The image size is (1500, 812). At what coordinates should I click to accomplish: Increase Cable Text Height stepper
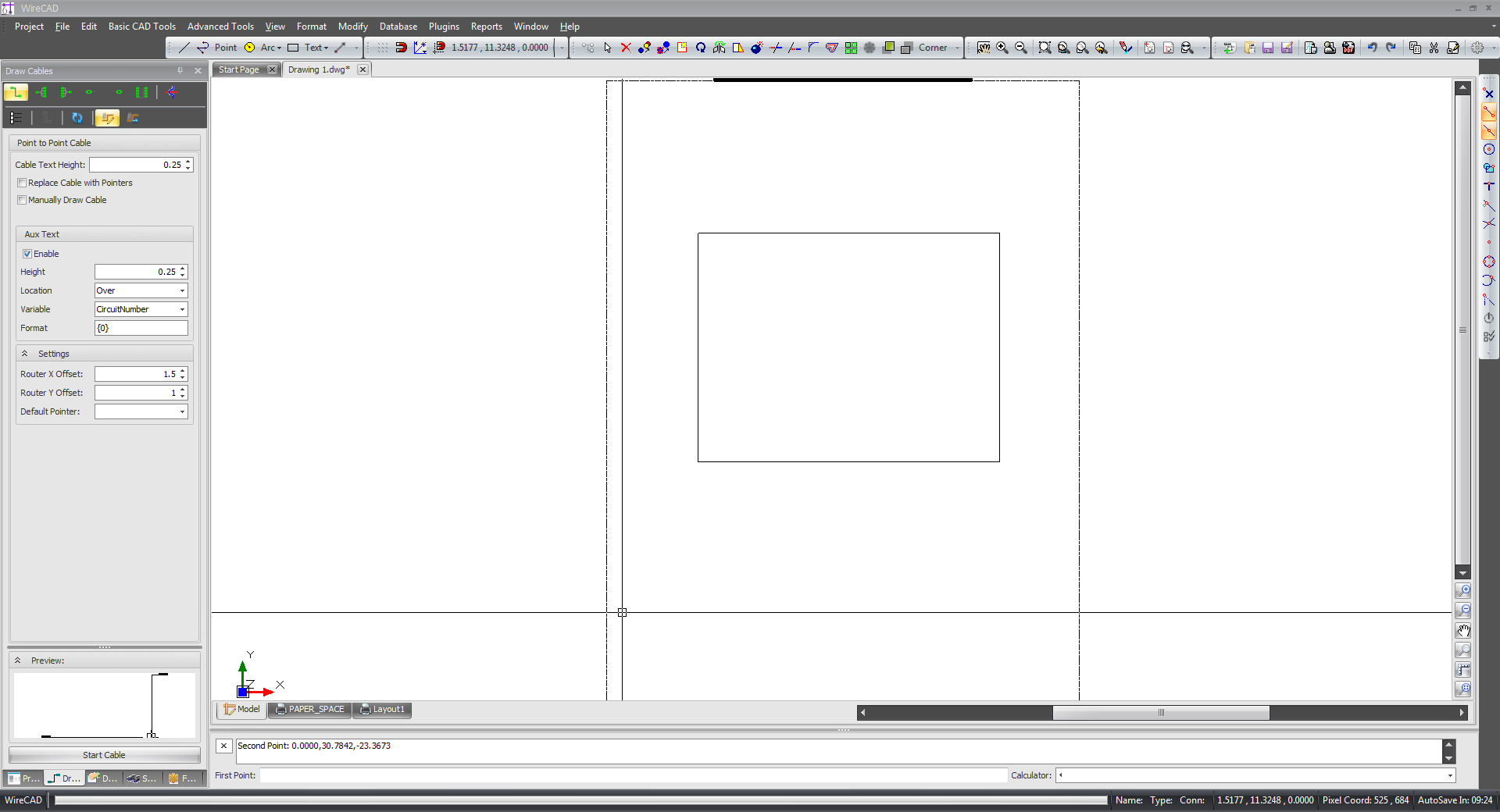coord(188,162)
